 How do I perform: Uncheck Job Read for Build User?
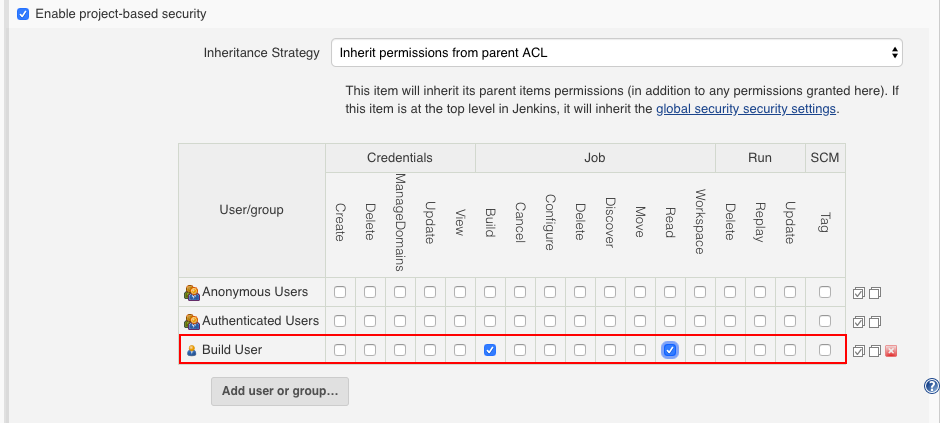(670, 349)
